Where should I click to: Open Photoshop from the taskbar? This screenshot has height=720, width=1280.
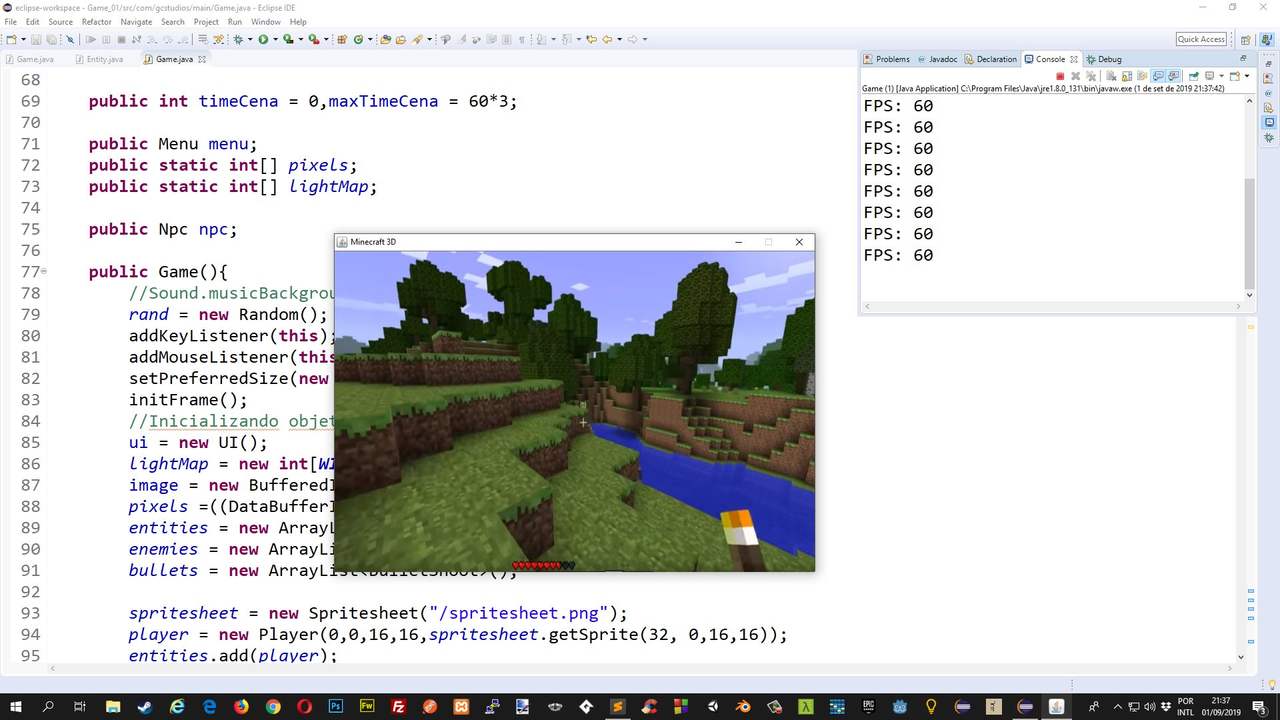[335, 706]
